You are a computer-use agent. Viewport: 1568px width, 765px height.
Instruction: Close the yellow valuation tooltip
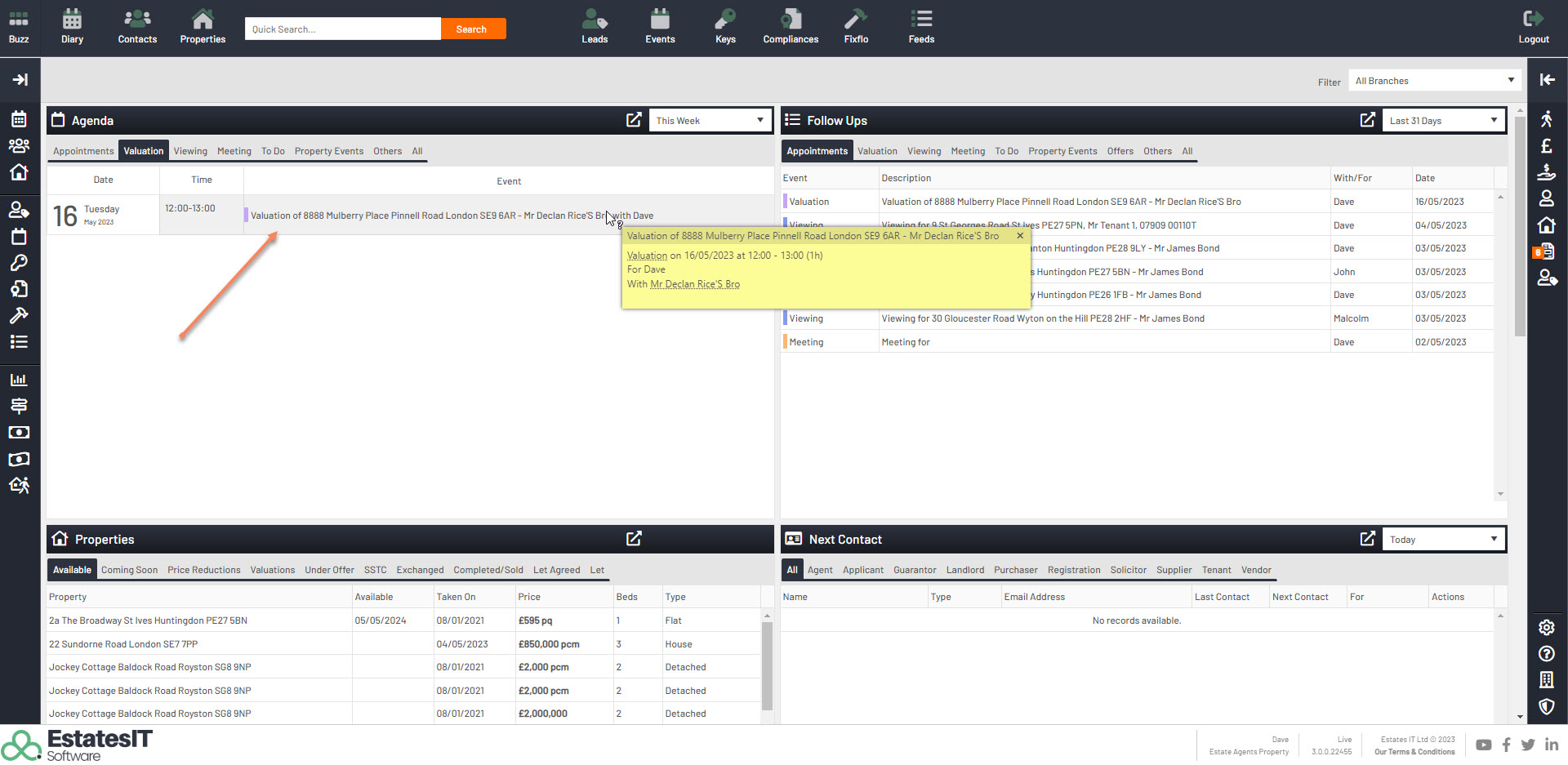(1020, 236)
